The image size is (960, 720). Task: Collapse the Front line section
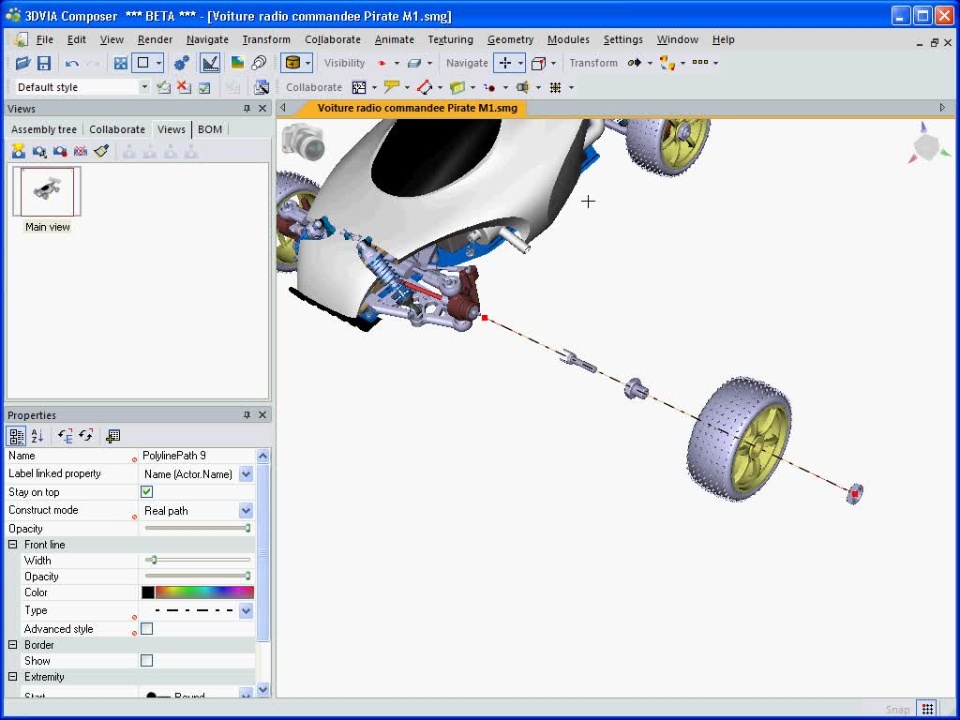pyautogui.click(x=12, y=544)
